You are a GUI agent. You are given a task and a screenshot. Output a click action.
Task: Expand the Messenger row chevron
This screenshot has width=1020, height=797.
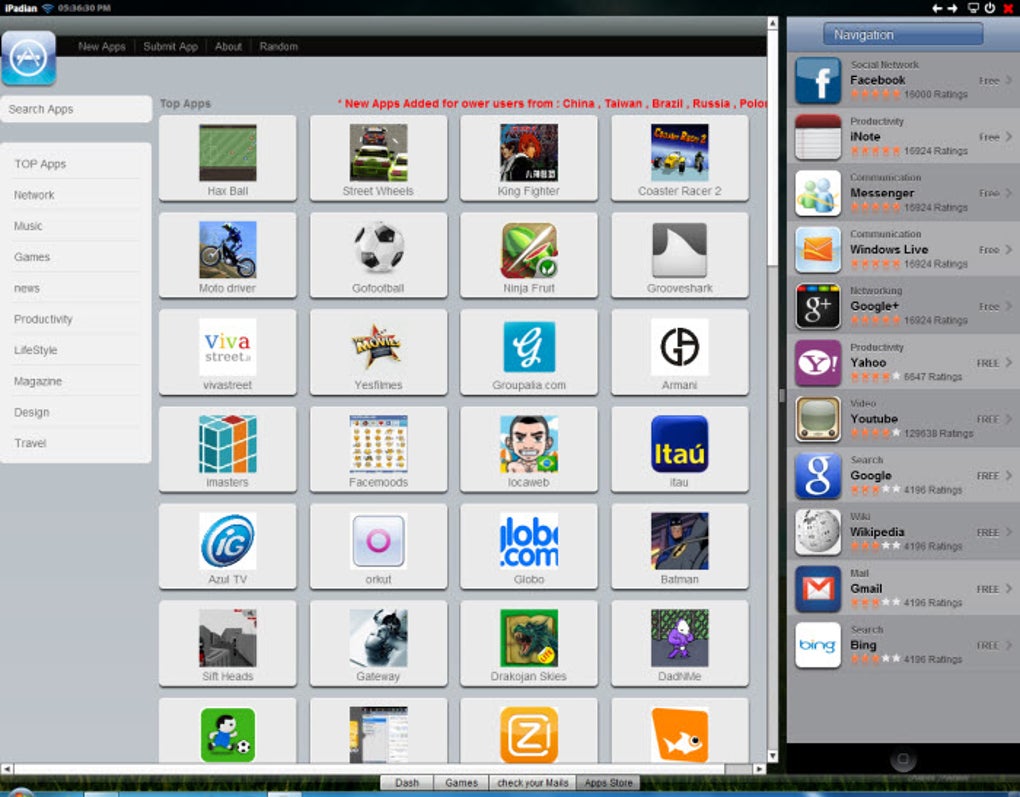coord(1009,193)
